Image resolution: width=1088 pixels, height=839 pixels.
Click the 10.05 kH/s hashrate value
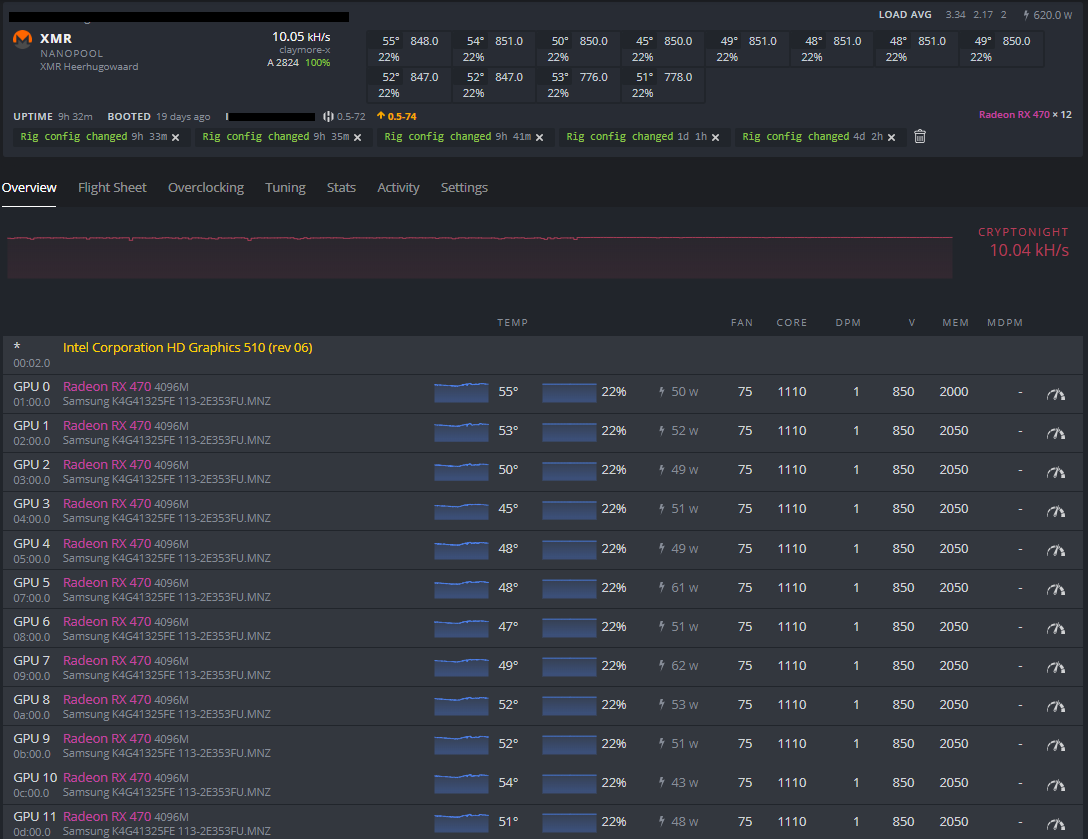[301, 37]
